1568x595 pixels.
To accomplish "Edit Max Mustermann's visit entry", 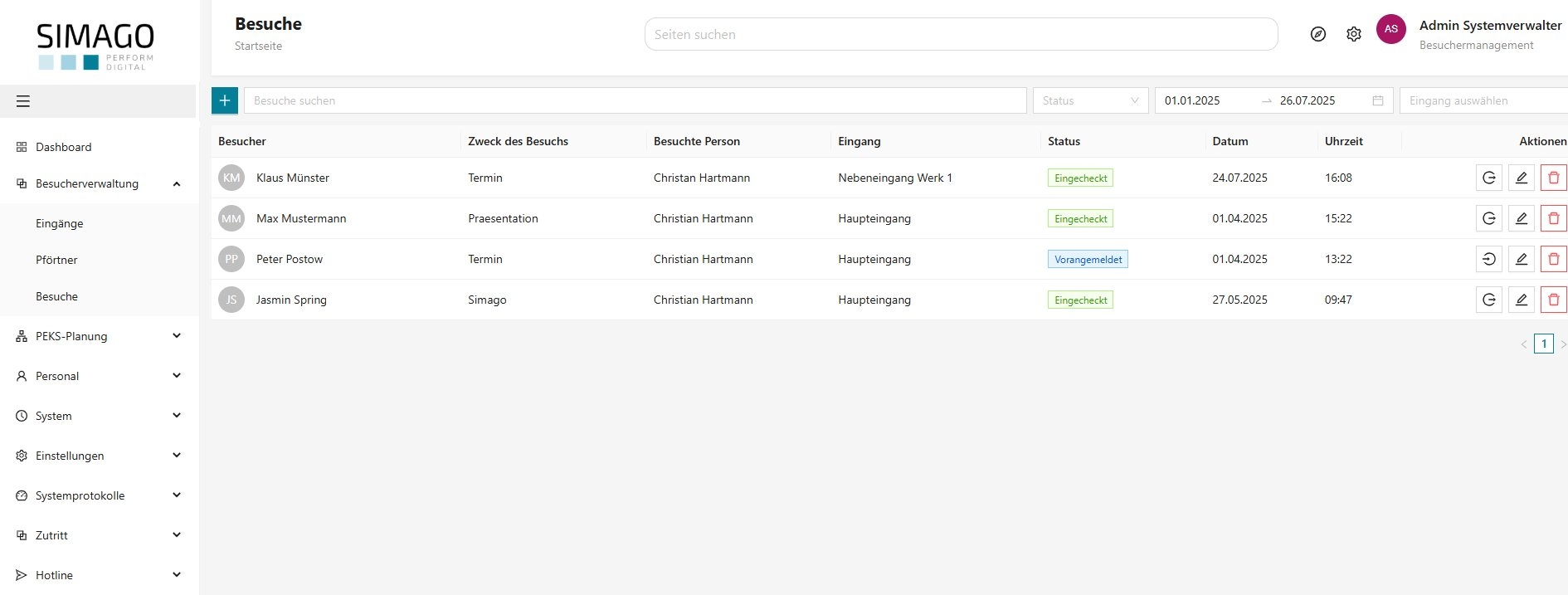I will tap(1521, 218).
